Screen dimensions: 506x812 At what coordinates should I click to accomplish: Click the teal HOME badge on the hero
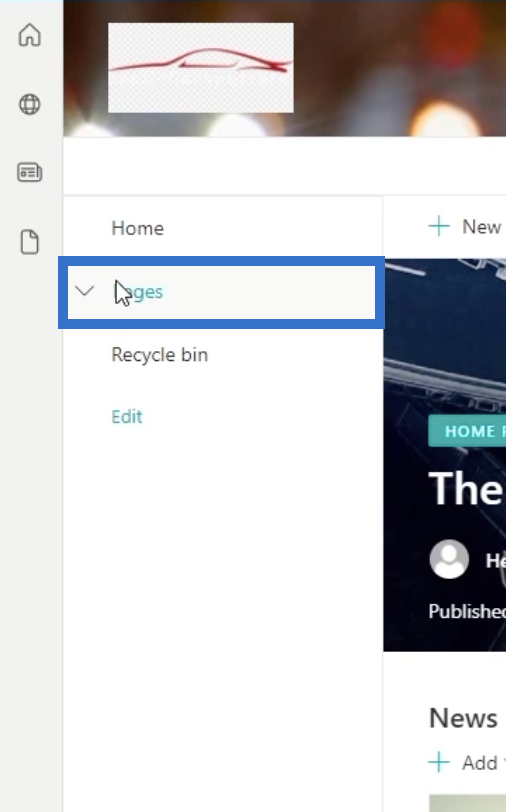[467, 431]
